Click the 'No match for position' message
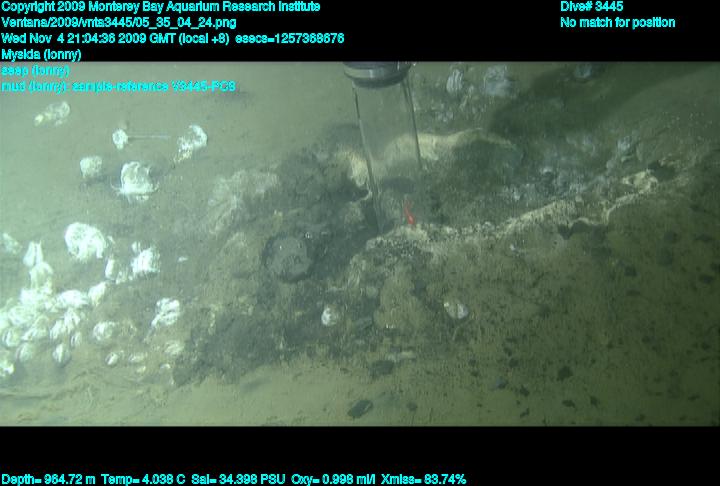The width and height of the screenshot is (720, 486). [618, 23]
